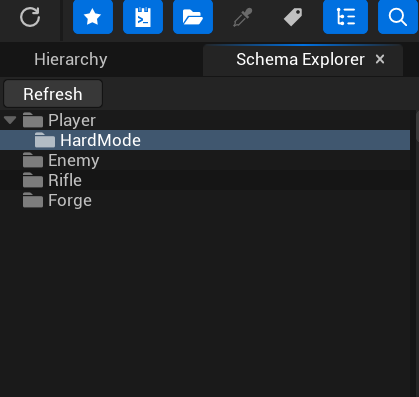Click the HardMode folder icon
419x397 pixels.
45,140
